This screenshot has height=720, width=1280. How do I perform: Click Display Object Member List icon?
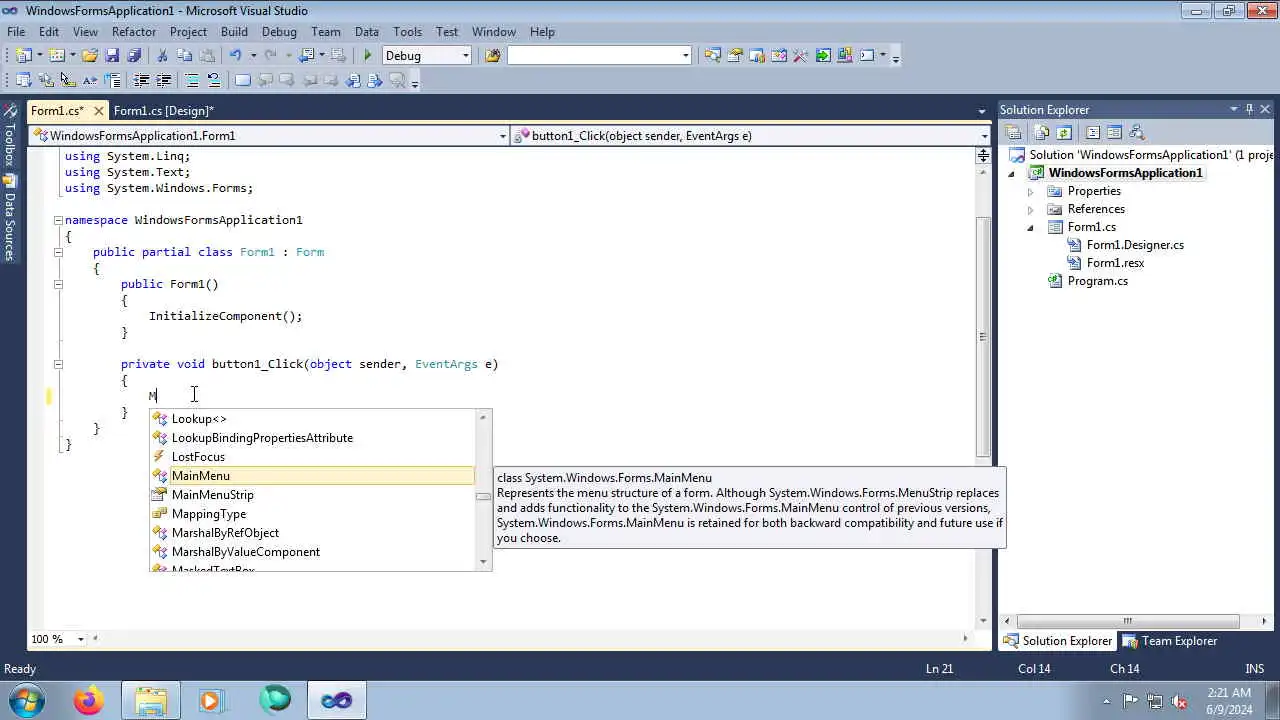tap(24, 80)
